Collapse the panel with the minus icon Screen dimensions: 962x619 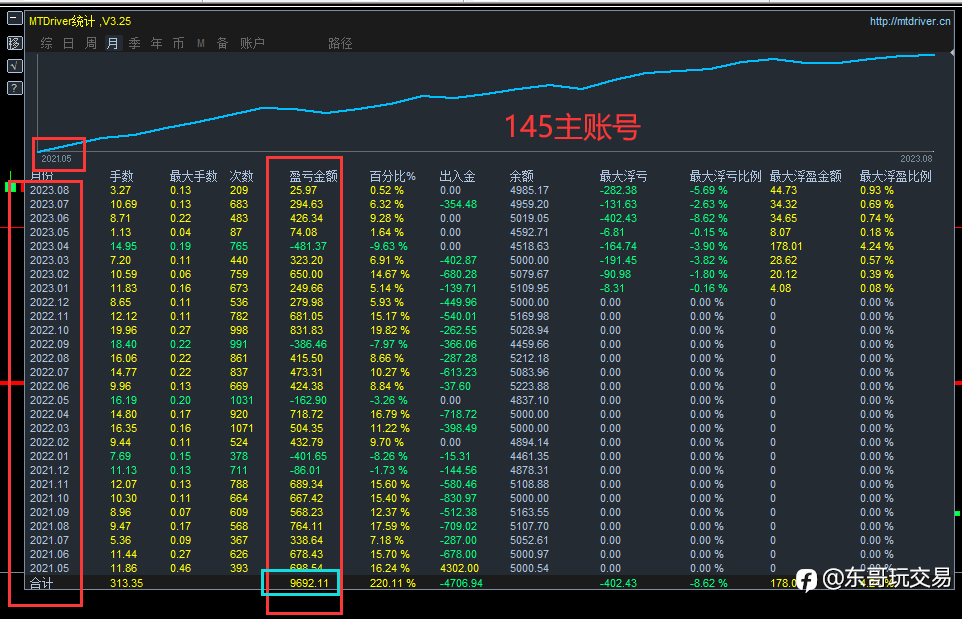point(15,20)
